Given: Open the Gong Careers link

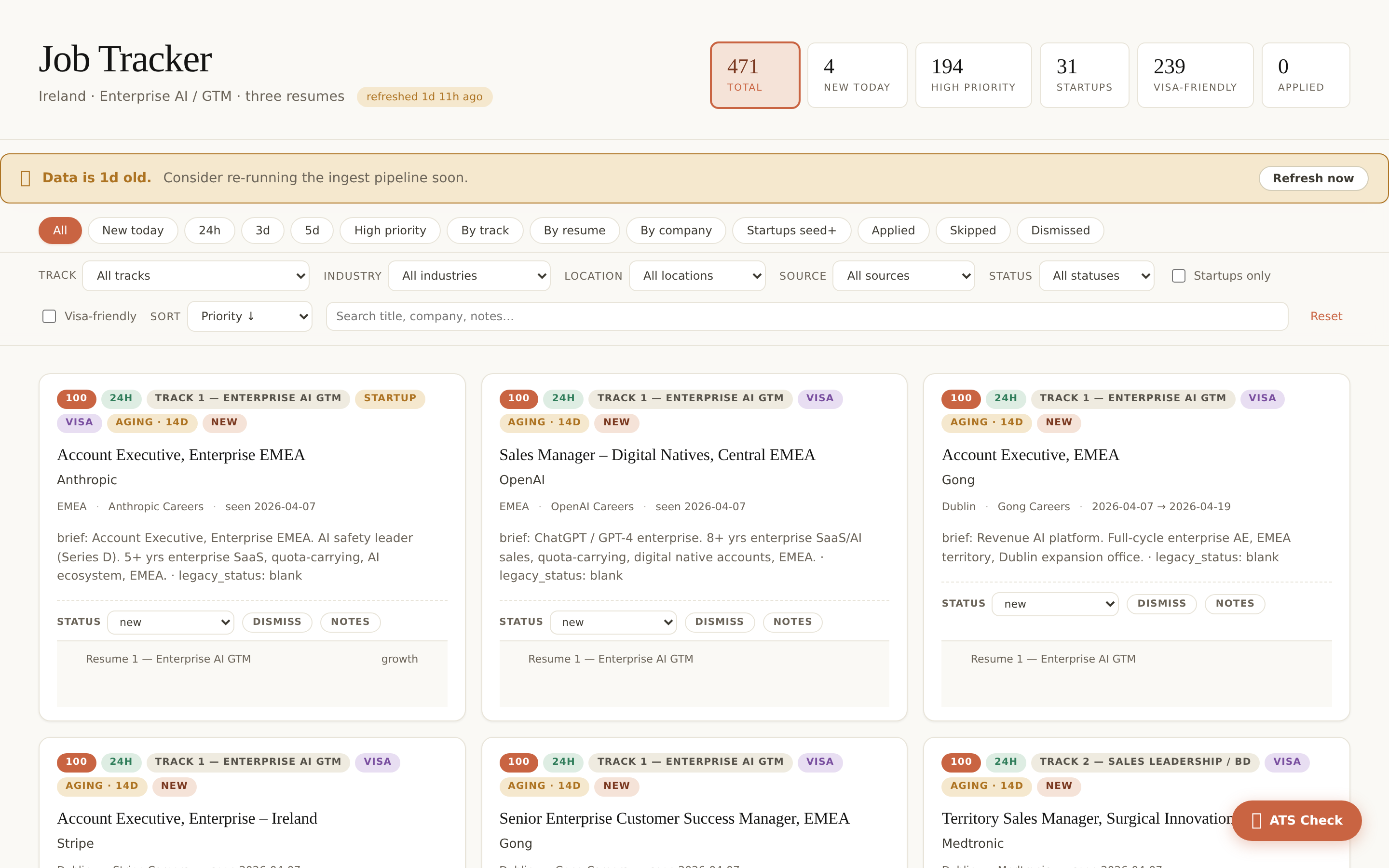Looking at the screenshot, I should 1033,506.
